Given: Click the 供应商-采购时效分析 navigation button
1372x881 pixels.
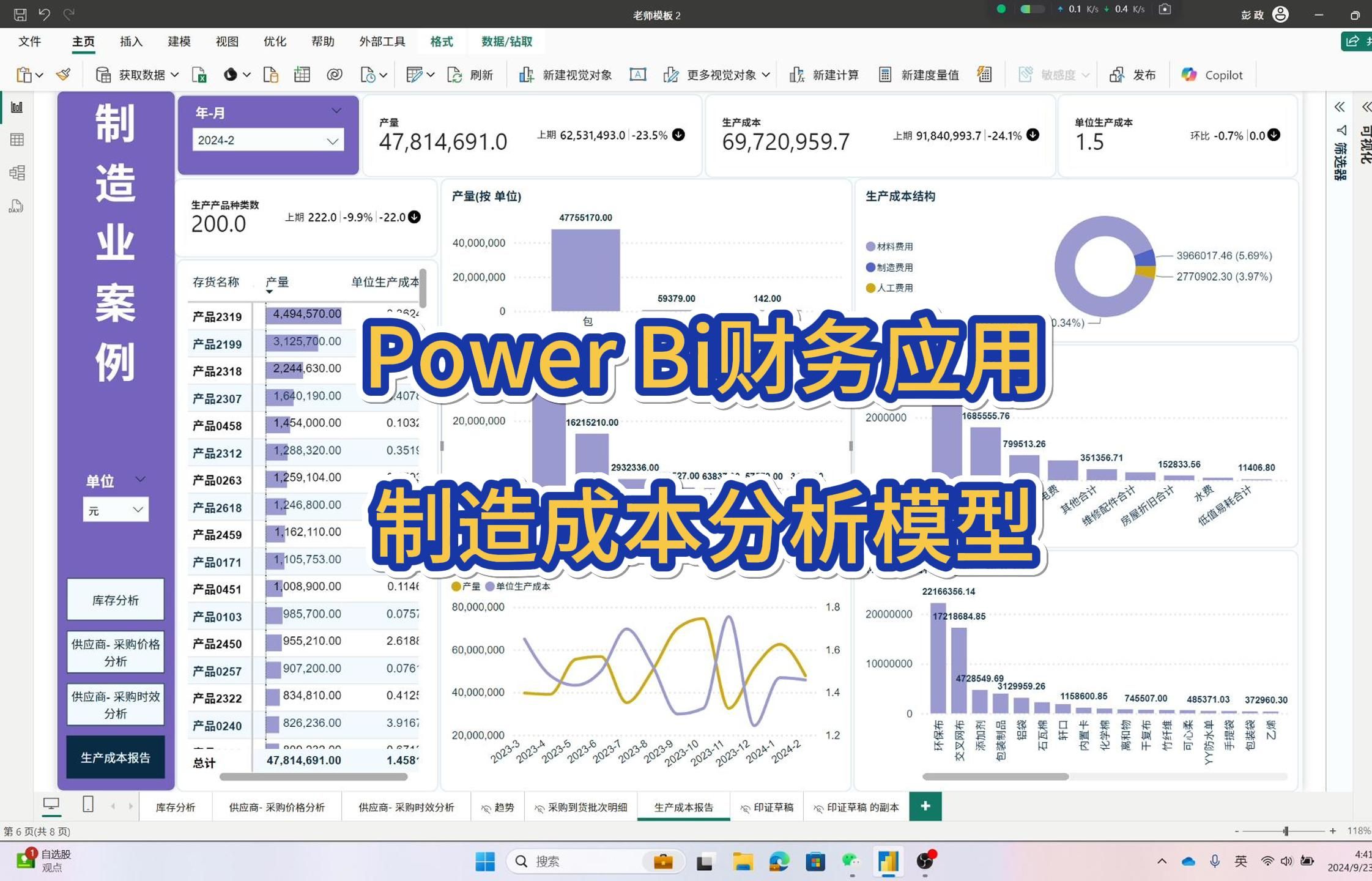Looking at the screenshot, I should click(116, 705).
